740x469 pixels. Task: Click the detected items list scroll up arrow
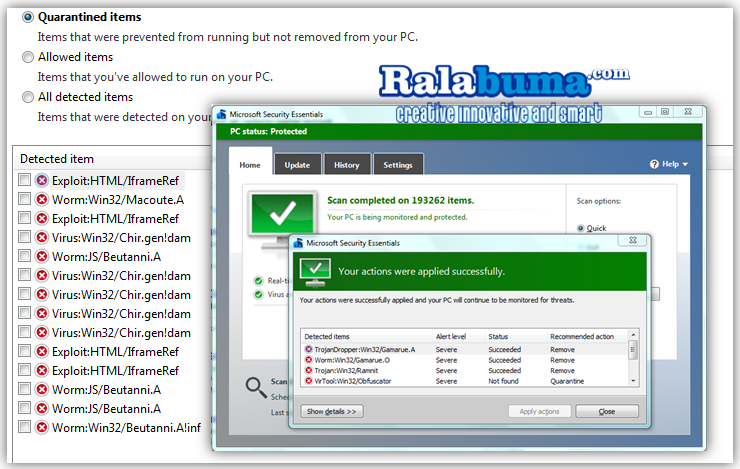coord(633,335)
